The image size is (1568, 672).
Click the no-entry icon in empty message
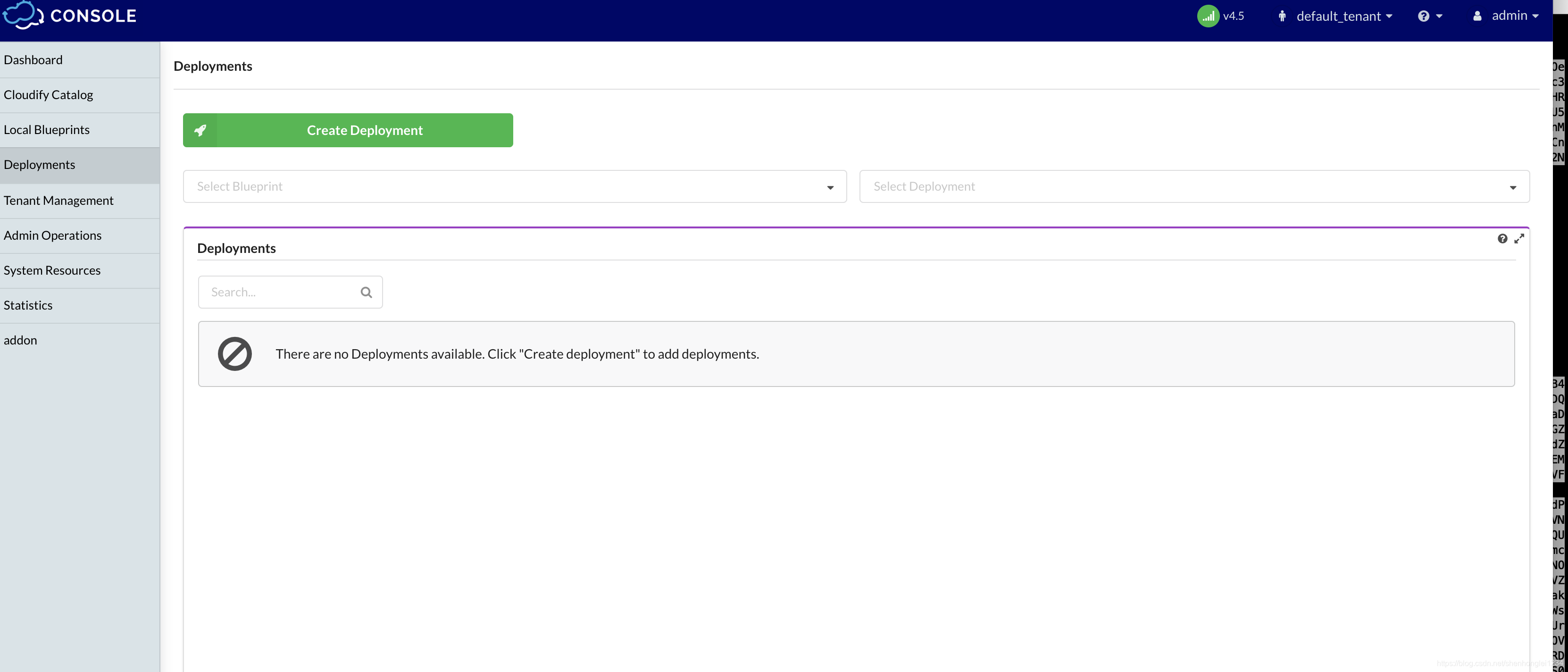(235, 354)
